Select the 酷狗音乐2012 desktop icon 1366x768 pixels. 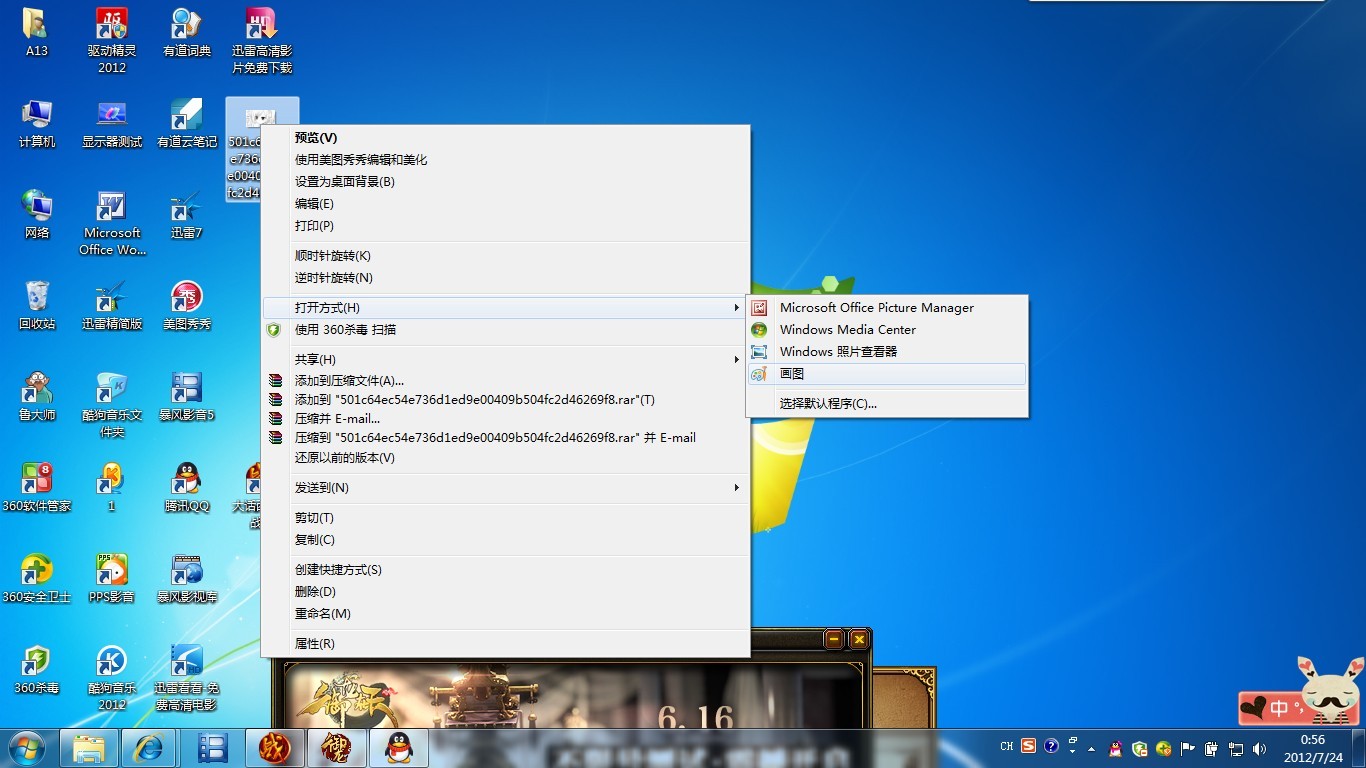[112, 678]
